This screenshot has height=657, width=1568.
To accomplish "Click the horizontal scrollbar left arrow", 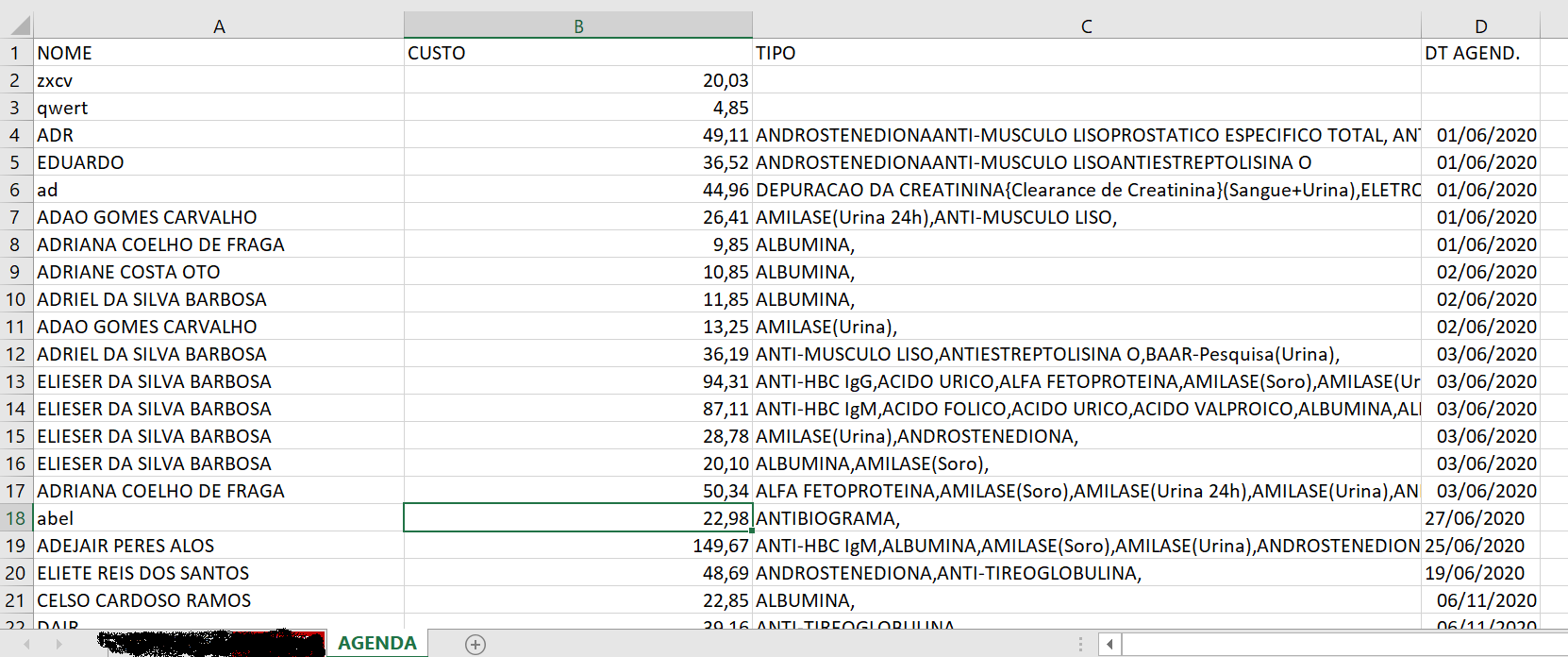I will pos(1110,645).
